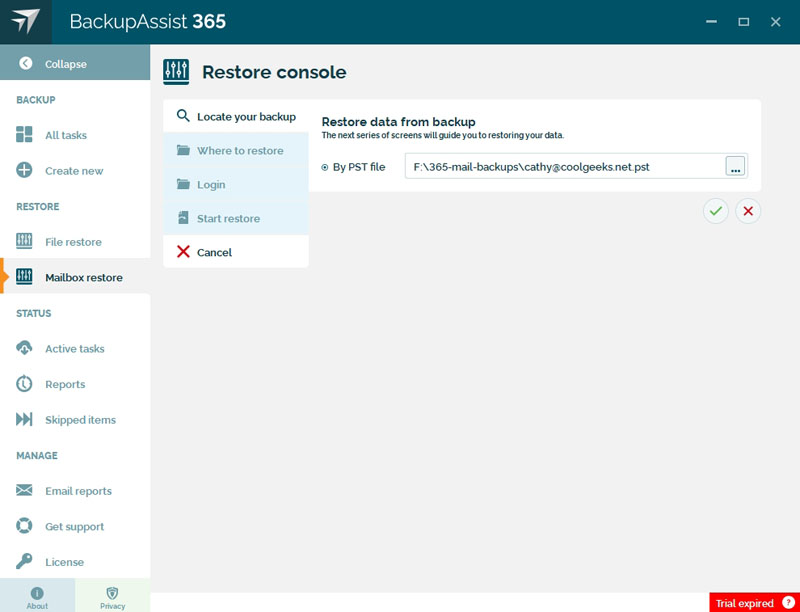This screenshot has height=612, width=800.
Task: Click the Mailbox restore sliders icon
Action: coord(24,277)
